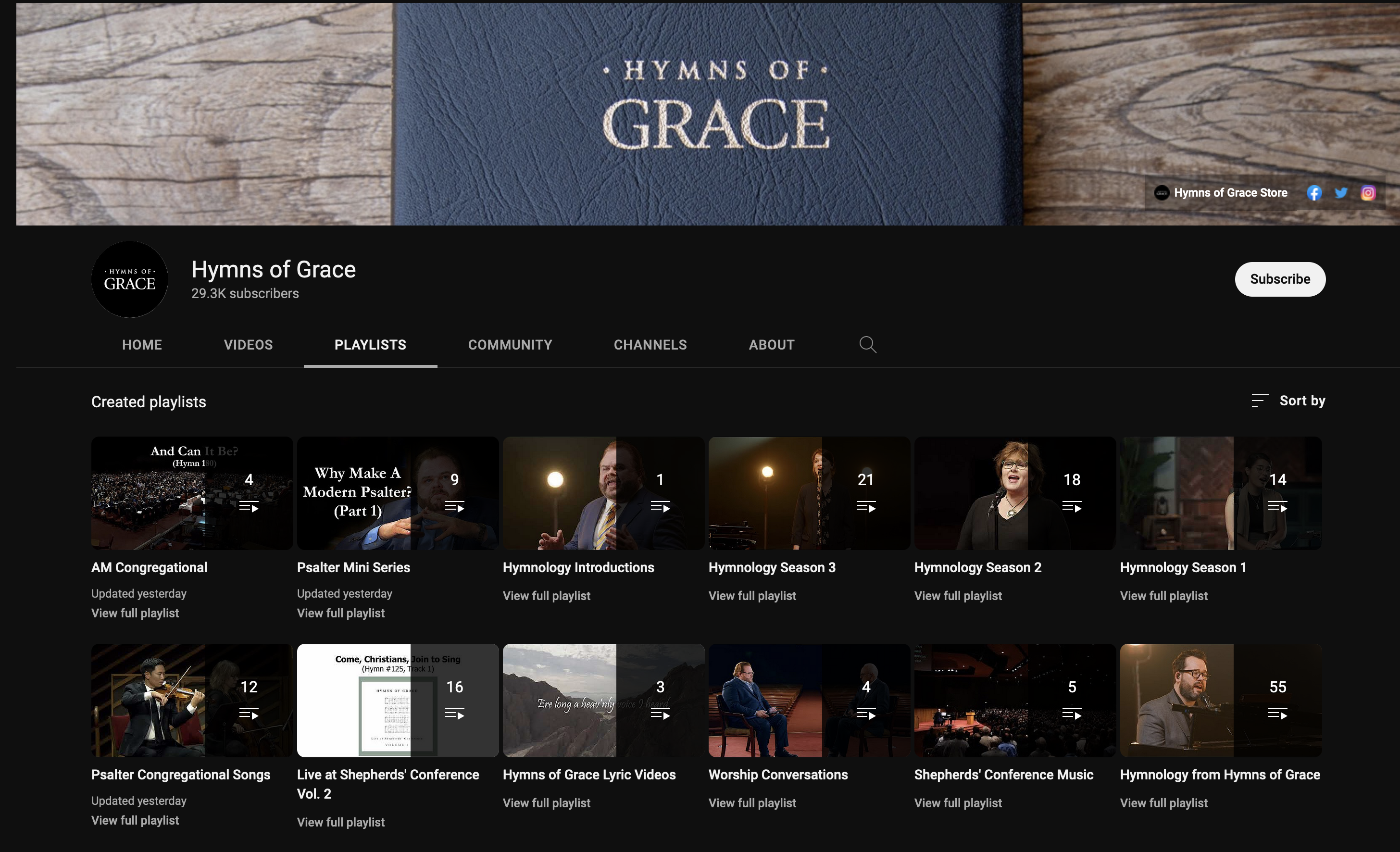
Task: View full playlist under Hymnology Season 1
Action: pyautogui.click(x=1163, y=596)
